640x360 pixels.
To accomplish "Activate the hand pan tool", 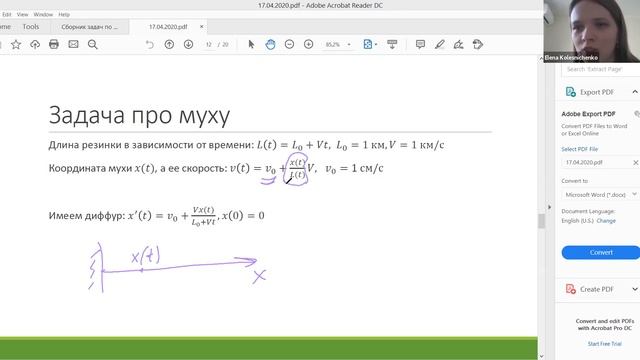I will coord(270,44).
